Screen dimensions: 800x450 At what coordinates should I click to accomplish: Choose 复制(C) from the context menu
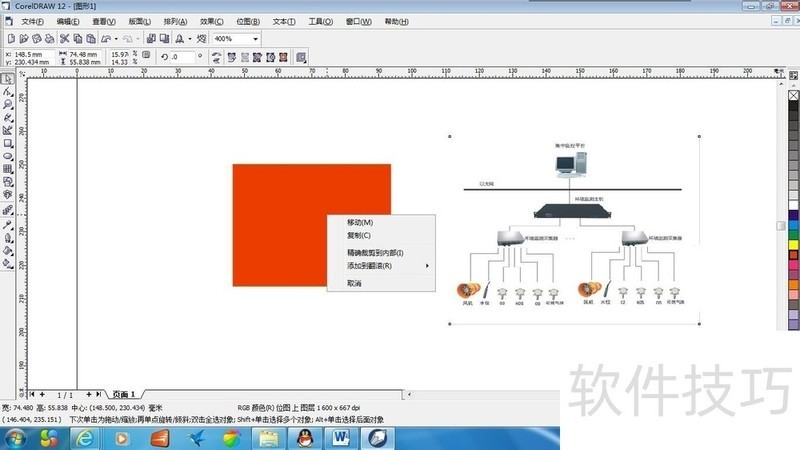coord(359,235)
